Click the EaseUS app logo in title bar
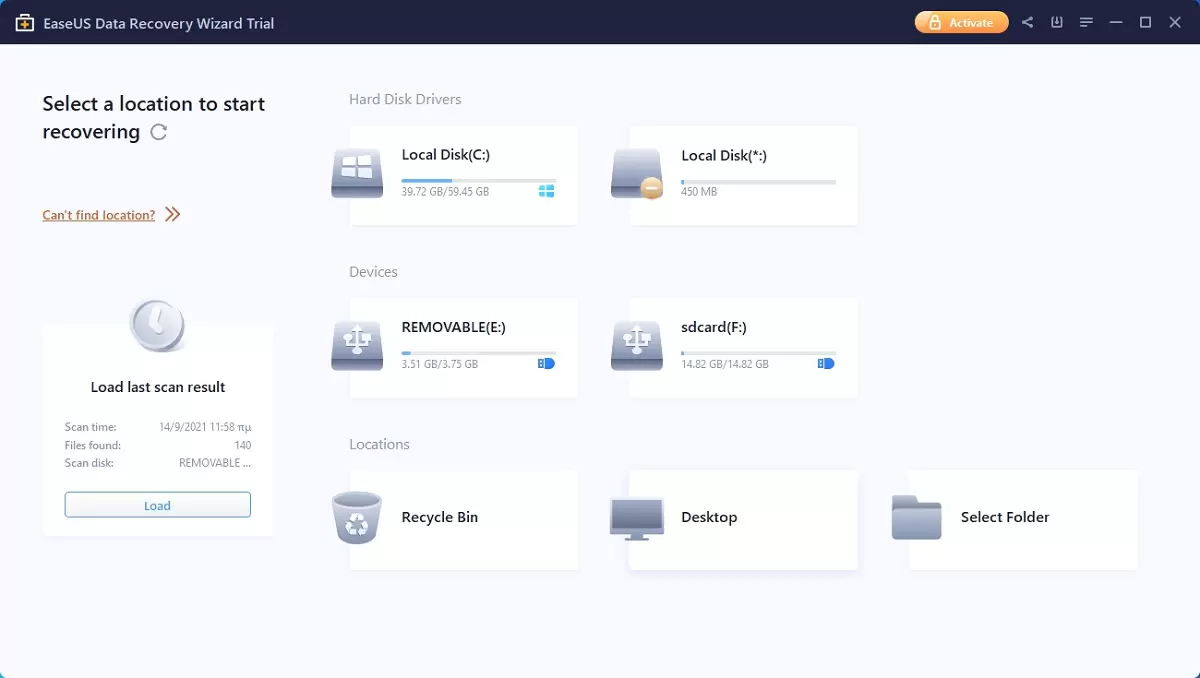The image size is (1200, 678). tap(25, 22)
